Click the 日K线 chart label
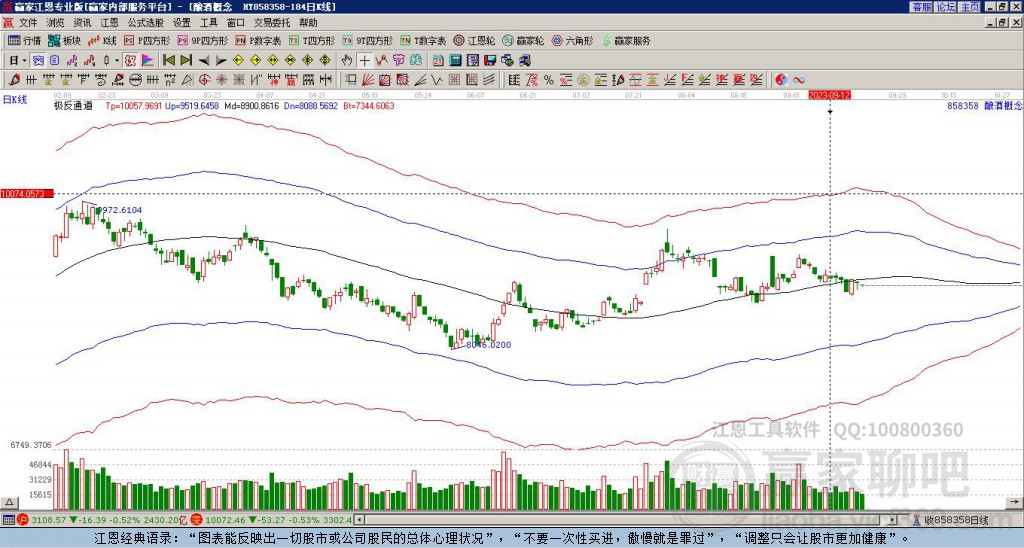1024x548 pixels. coord(15,99)
